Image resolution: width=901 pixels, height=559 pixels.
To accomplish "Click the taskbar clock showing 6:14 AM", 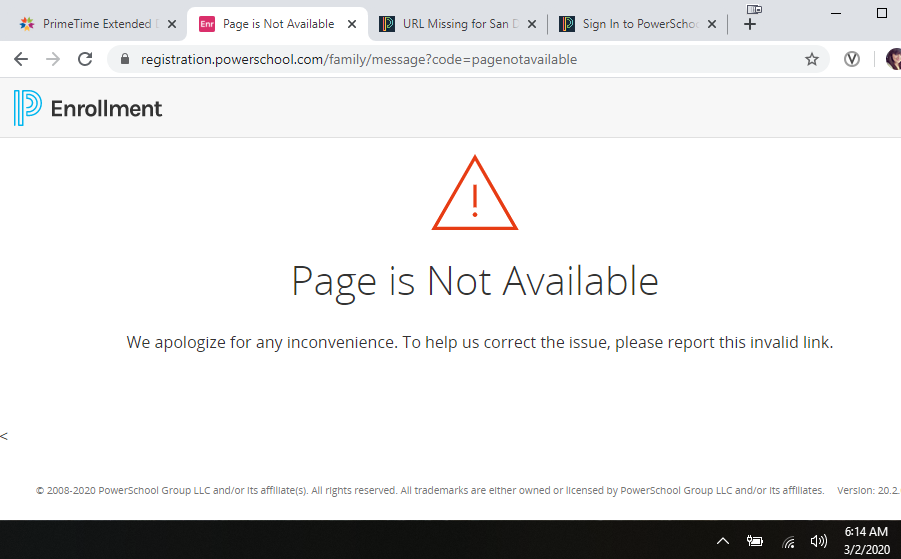I will click(865, 540).
